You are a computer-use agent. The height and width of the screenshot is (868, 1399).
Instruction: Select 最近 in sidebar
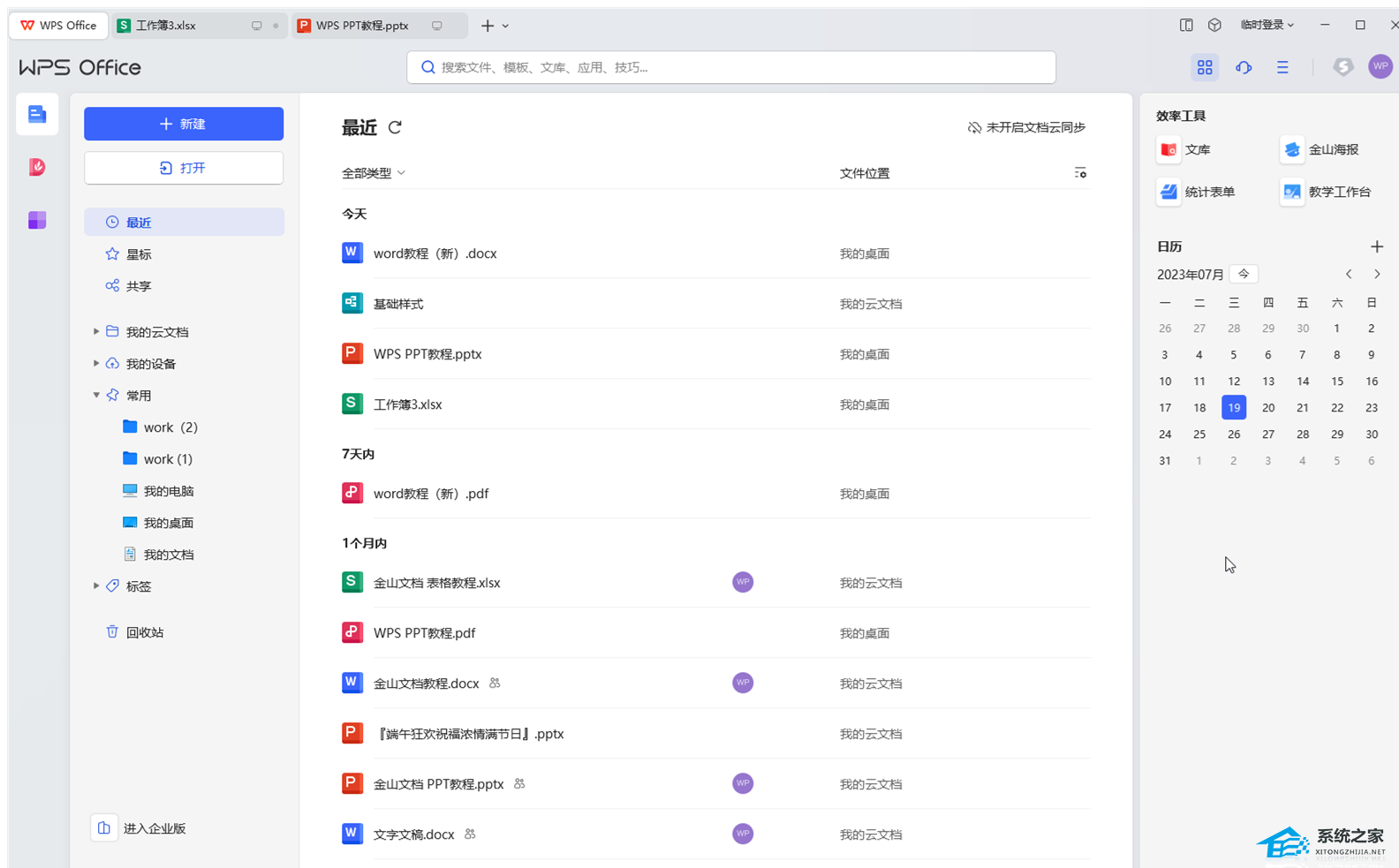click(x=184, y=223)
